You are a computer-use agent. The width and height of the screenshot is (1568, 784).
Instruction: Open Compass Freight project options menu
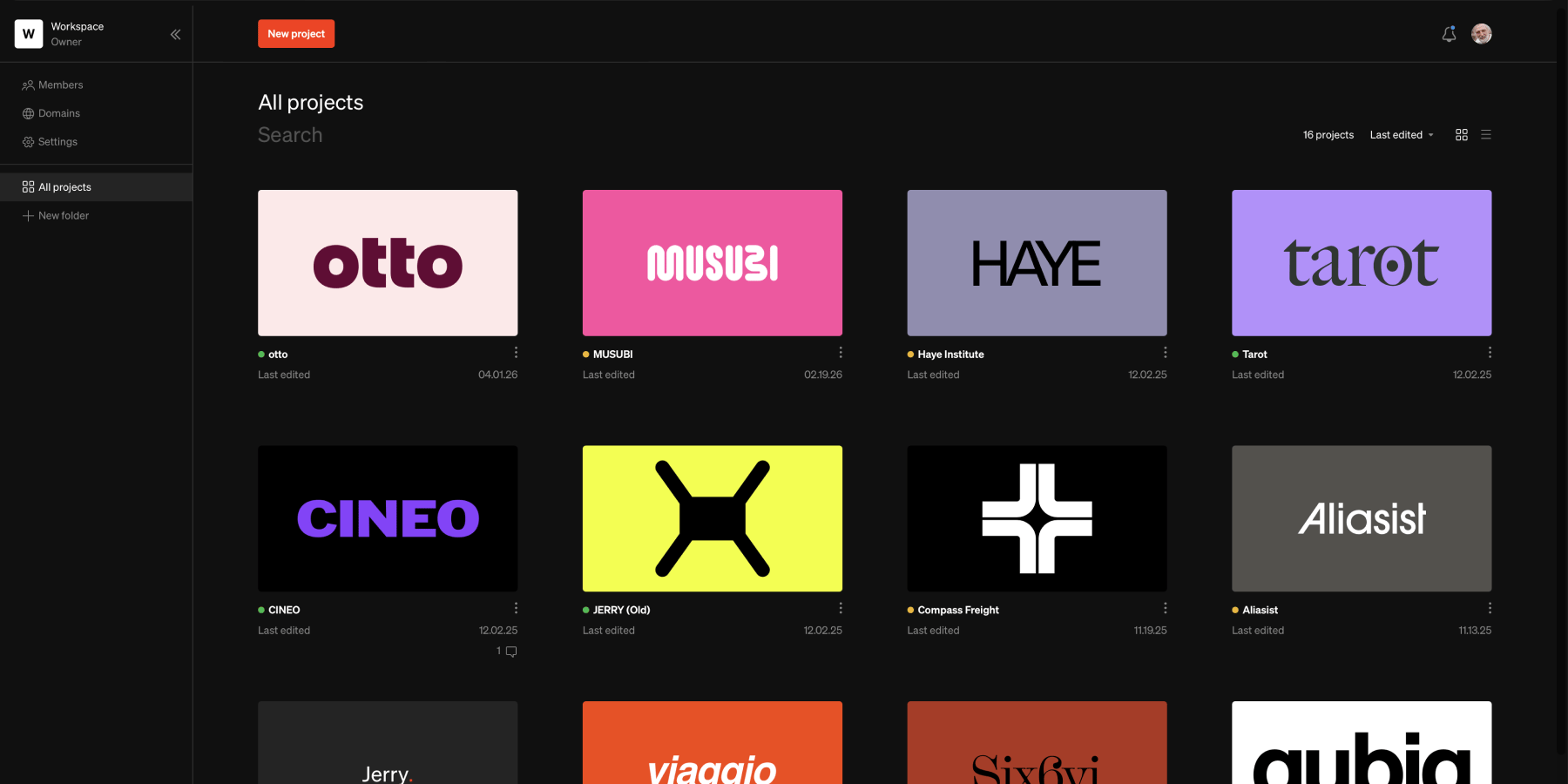tap(1166, 608)
